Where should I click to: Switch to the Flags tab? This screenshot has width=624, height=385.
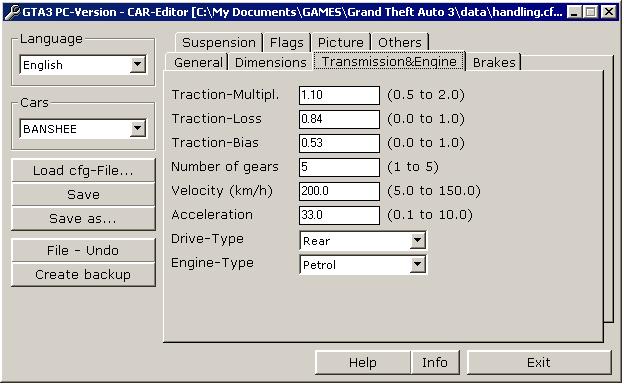287,42
